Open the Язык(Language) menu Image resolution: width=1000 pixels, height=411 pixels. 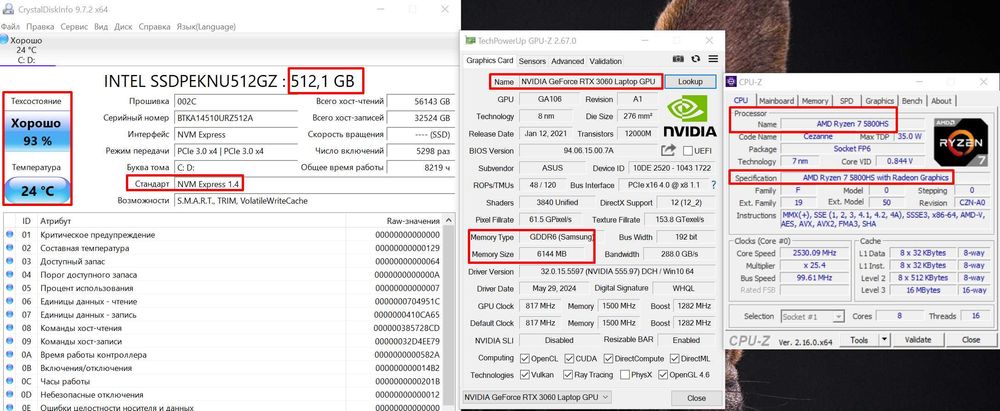coord(205,27)
